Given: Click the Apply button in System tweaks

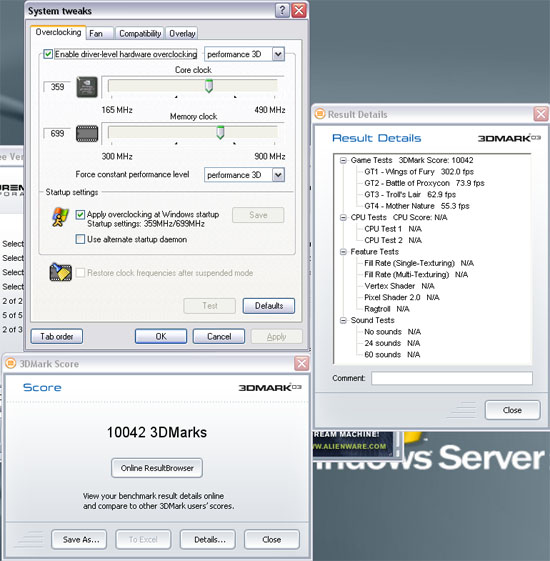Looking at the screenshot, I should 276,336.
